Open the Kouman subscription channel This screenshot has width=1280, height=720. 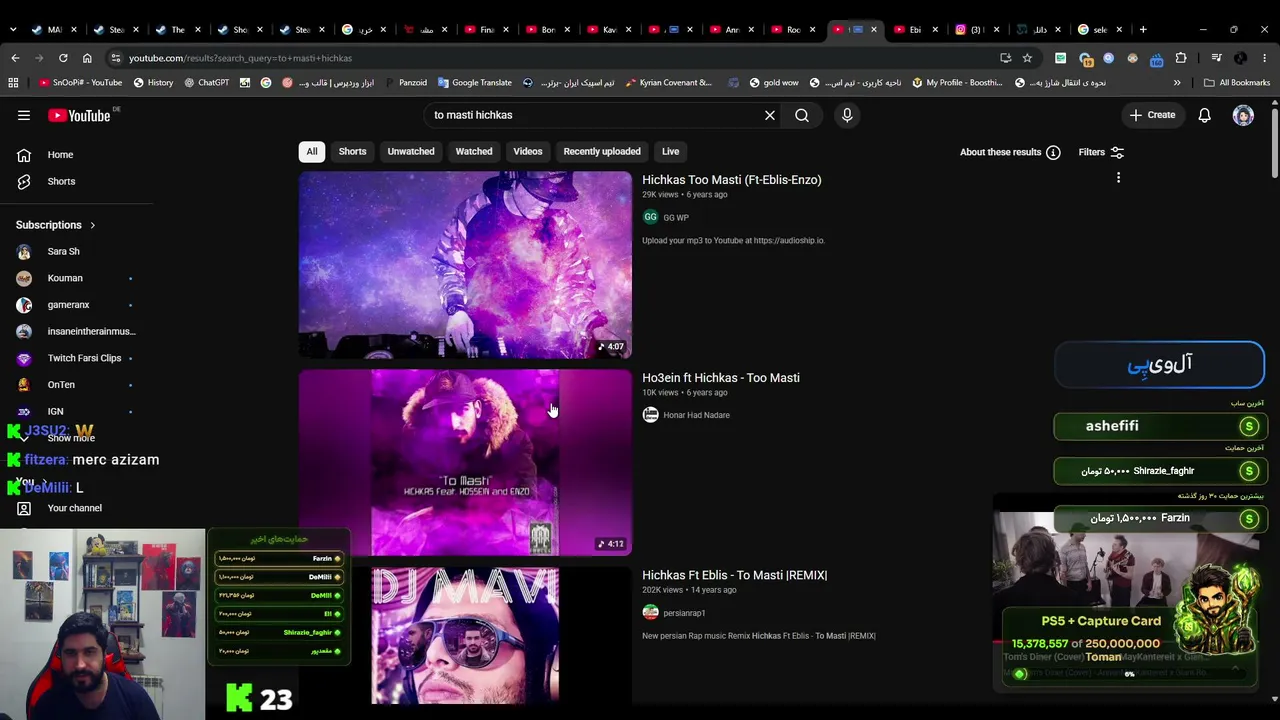coord(78,278)
